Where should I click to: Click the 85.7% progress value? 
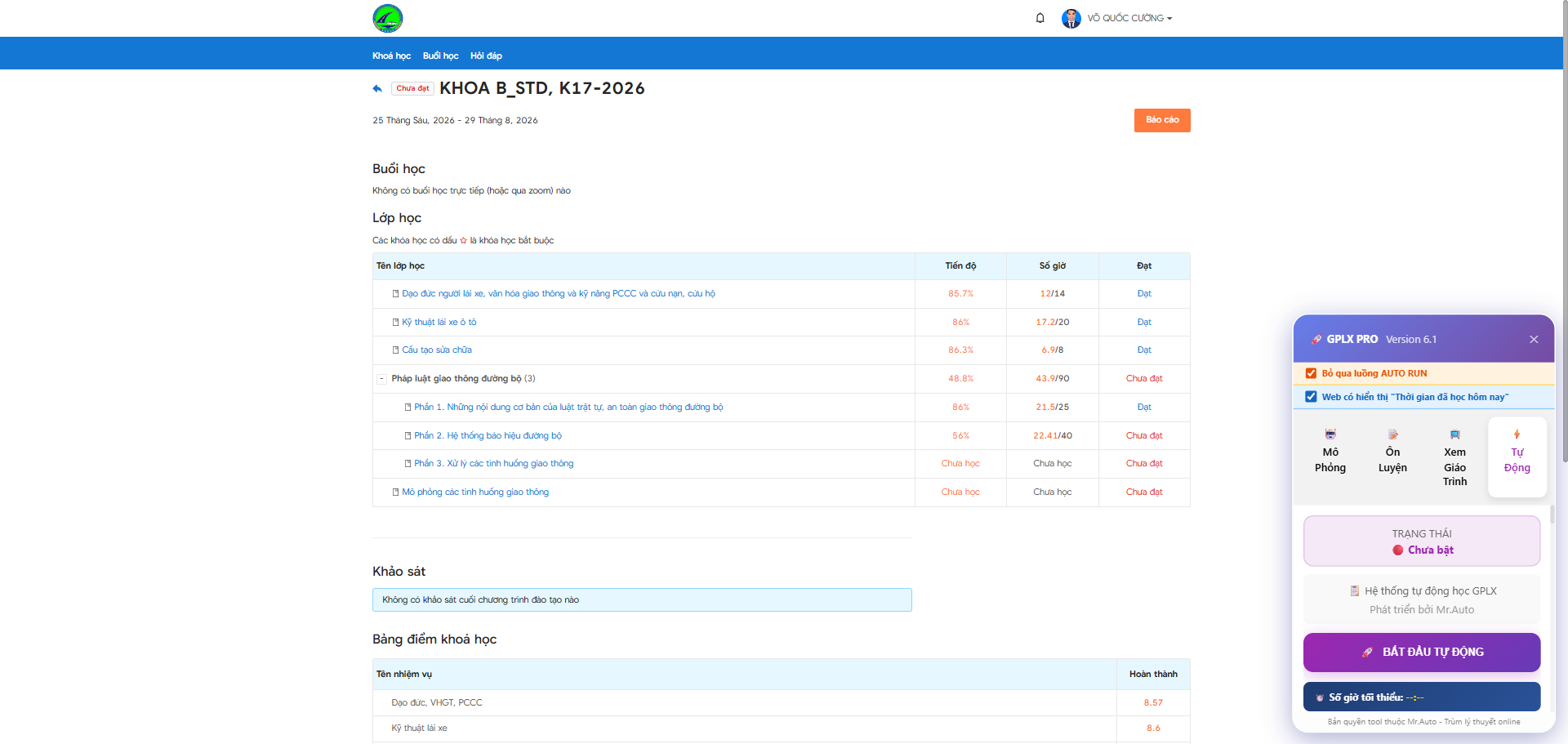(x=960, y=294)
